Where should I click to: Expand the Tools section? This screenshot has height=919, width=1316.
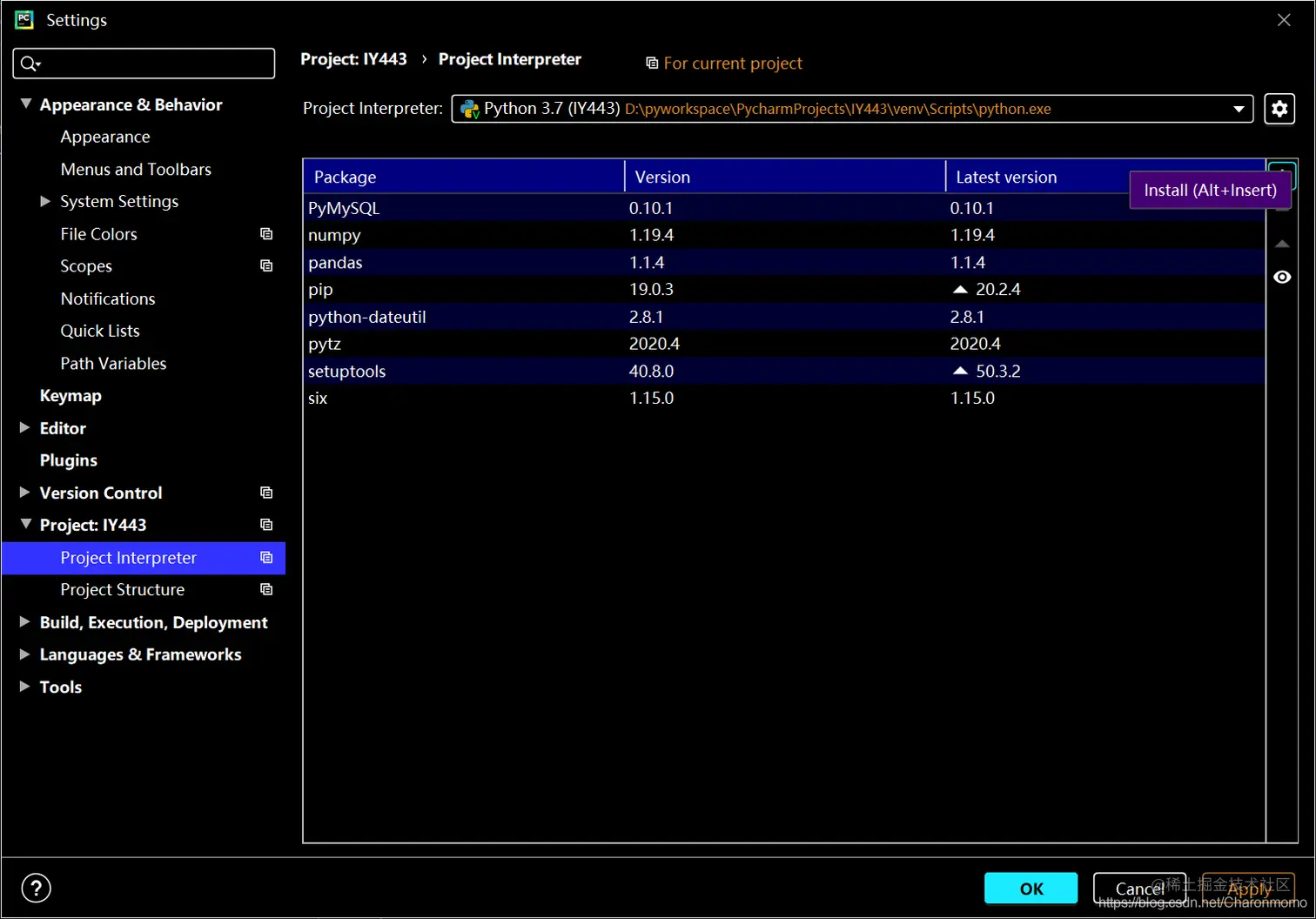[x=24, y=686]
